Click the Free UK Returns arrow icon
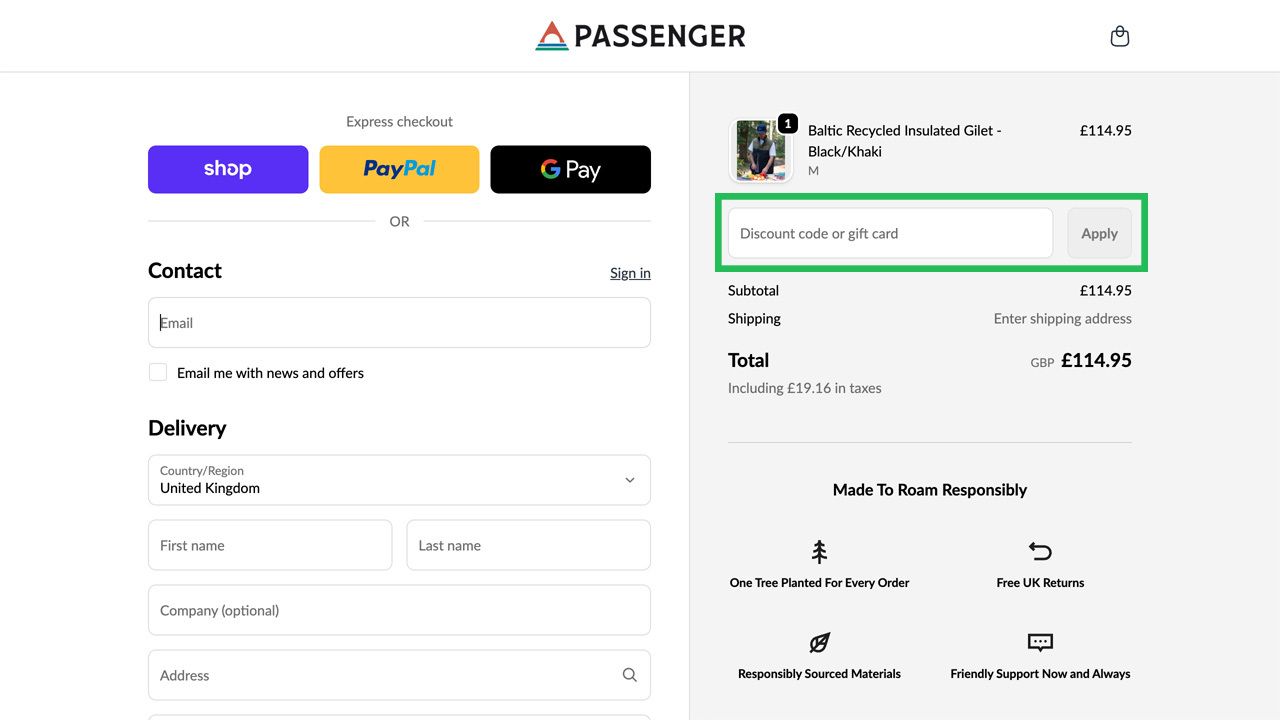The image size is (1280, 720). coord(1039,550)
